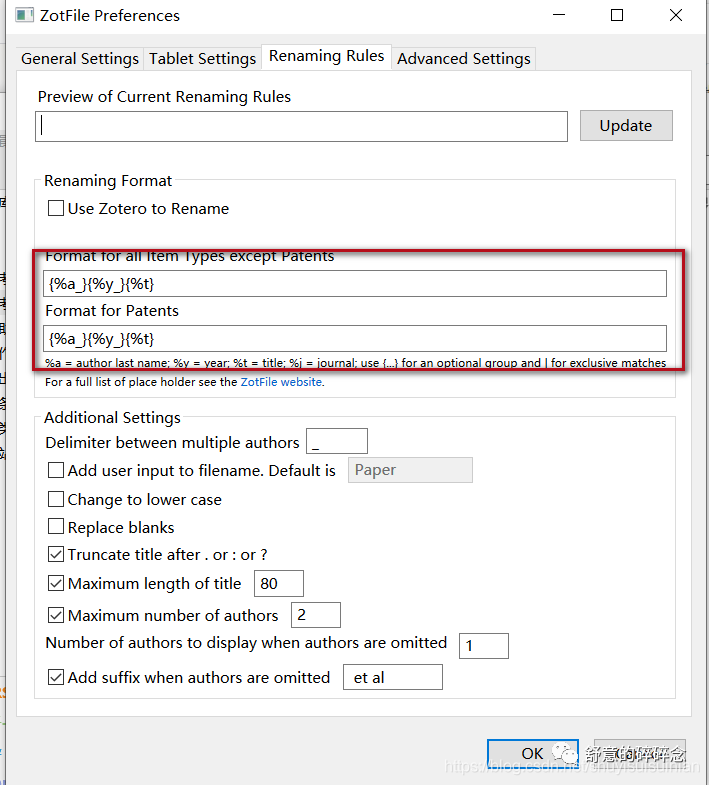Tick Add user input to filename

[56, 471]
